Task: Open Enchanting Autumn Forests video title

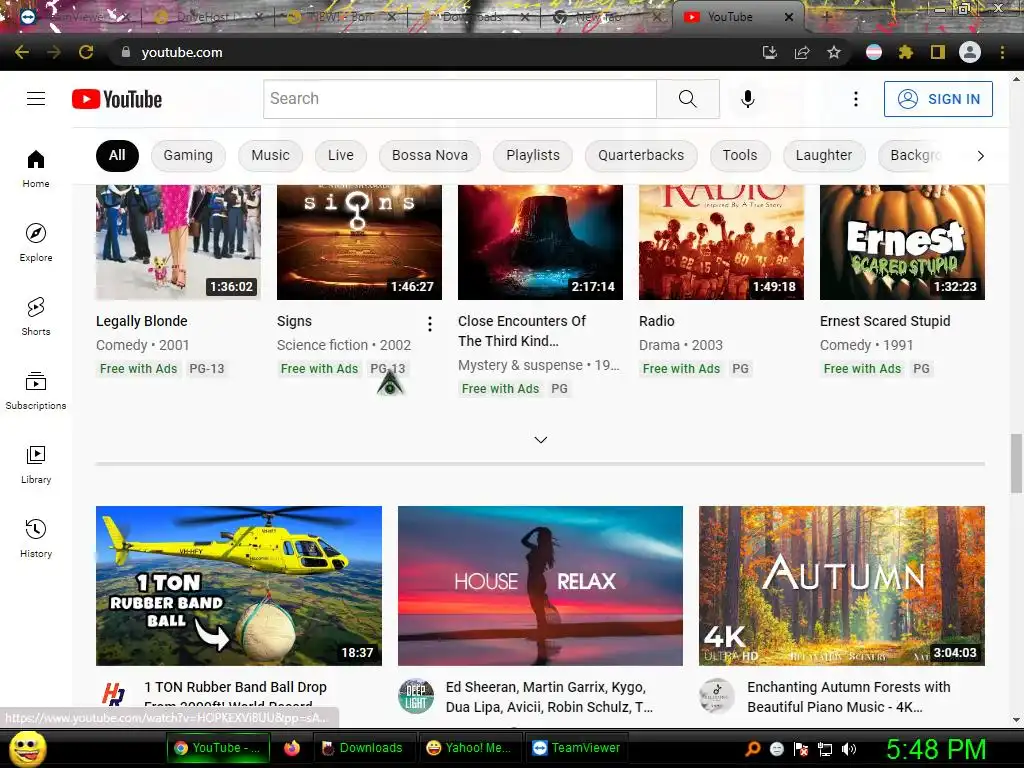Action: pos(848,697)
